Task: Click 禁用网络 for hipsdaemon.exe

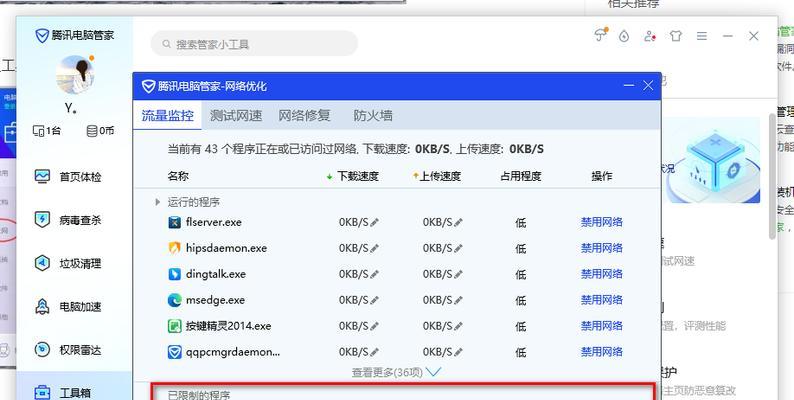Action: 602,248
